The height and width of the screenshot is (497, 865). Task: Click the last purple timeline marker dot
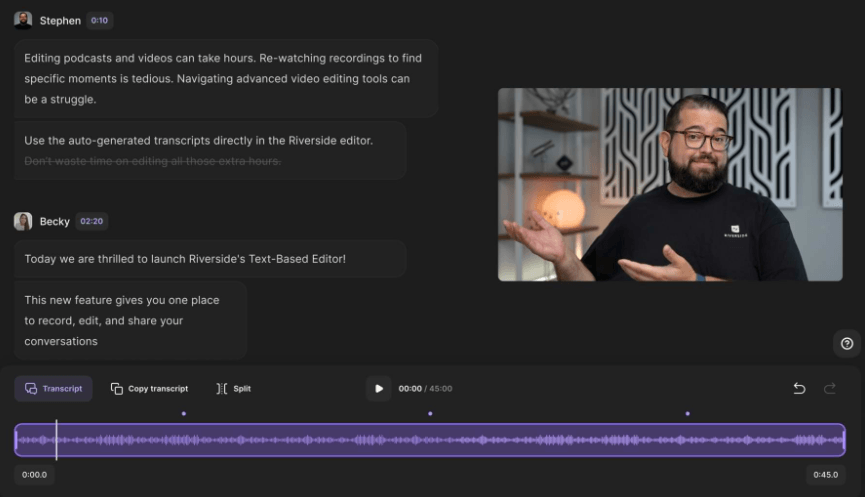coord(687,414)
